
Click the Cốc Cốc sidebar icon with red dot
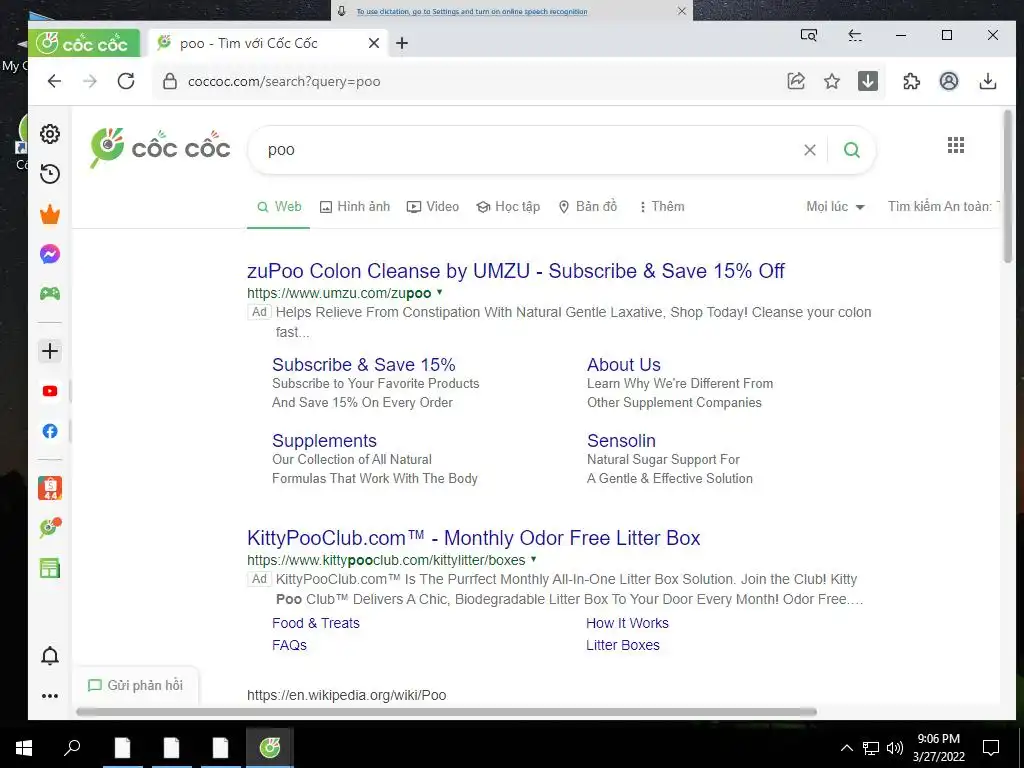click(x=50, y=528)
